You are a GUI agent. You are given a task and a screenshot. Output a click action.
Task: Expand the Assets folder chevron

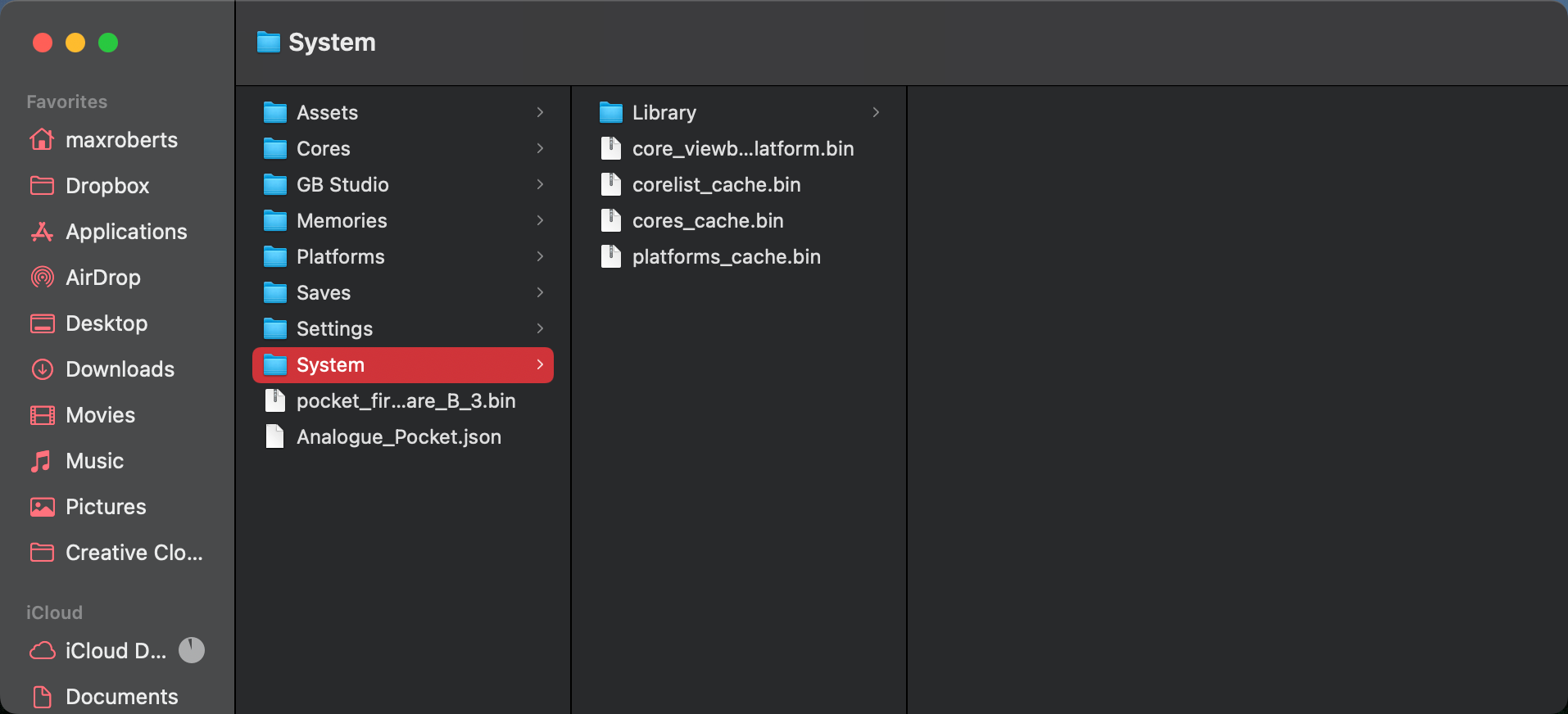[540, 112]
